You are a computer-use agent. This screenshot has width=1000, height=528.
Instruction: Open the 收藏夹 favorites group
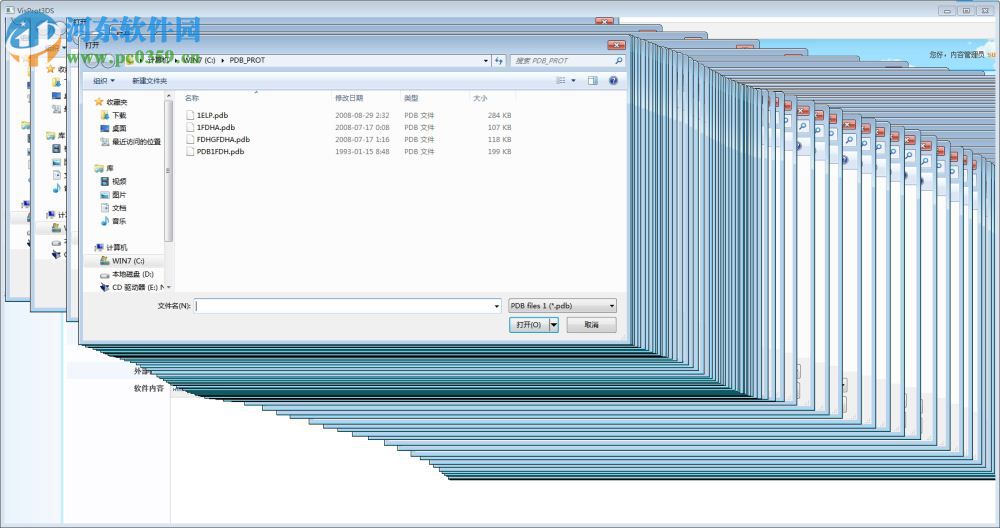pyautogui.click(x=117, y=102)
